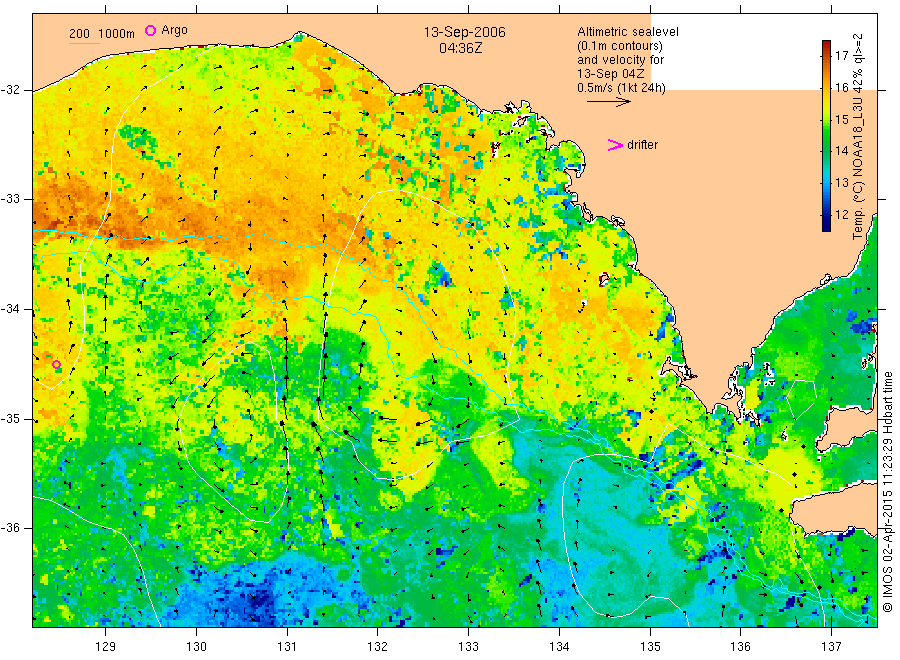
Task: Click the '131' longitude axis label
Action: pyautogui.click(x=287, y=647)
